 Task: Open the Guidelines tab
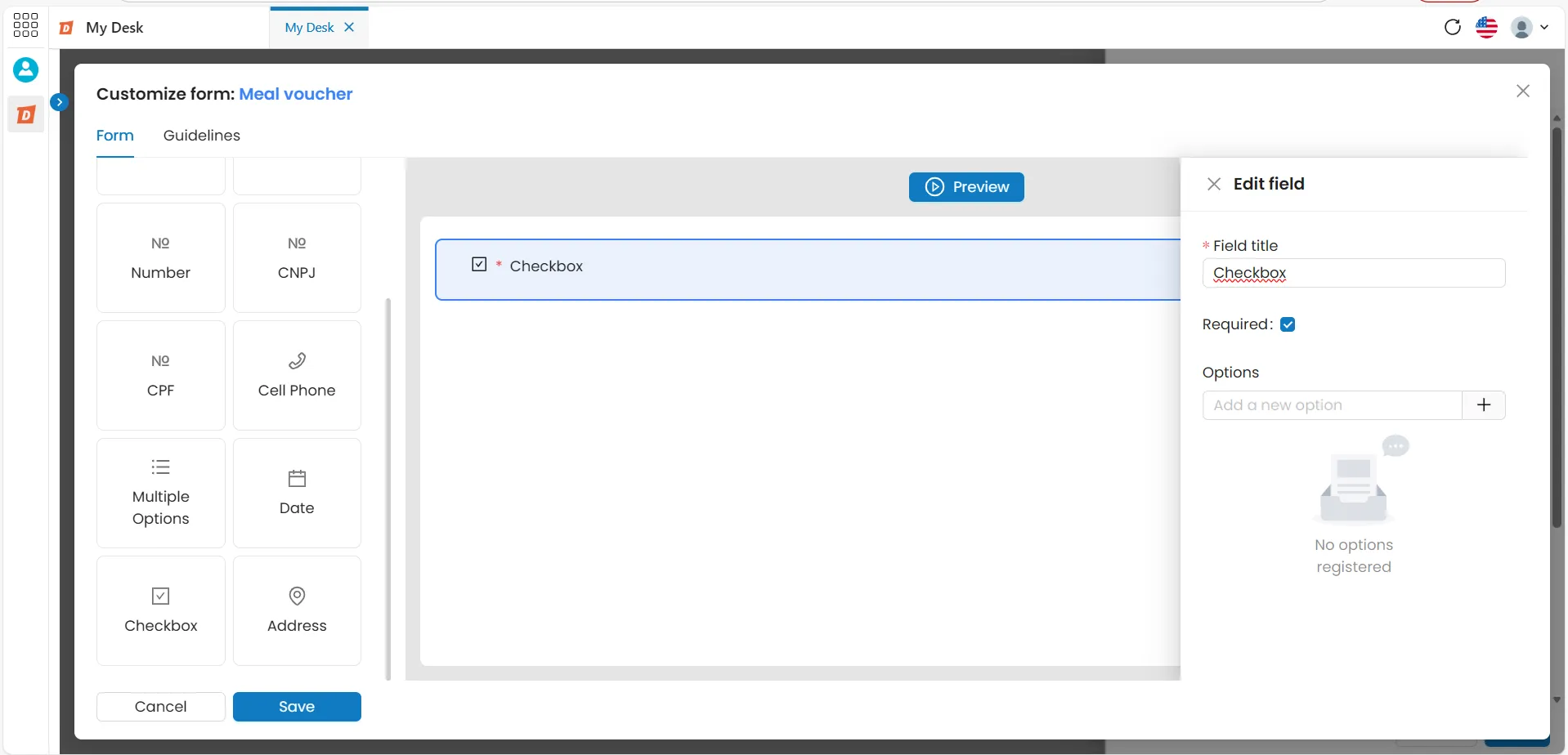pyautogui.click(x=202, y=136)
